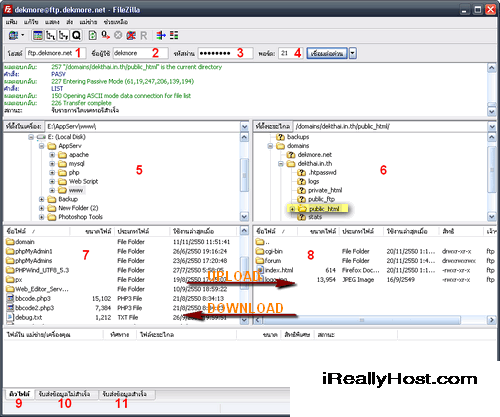The height and width of the screenshot is (417, 500).
Task: Select the www folder in local tree
Action: click(76, 190)
